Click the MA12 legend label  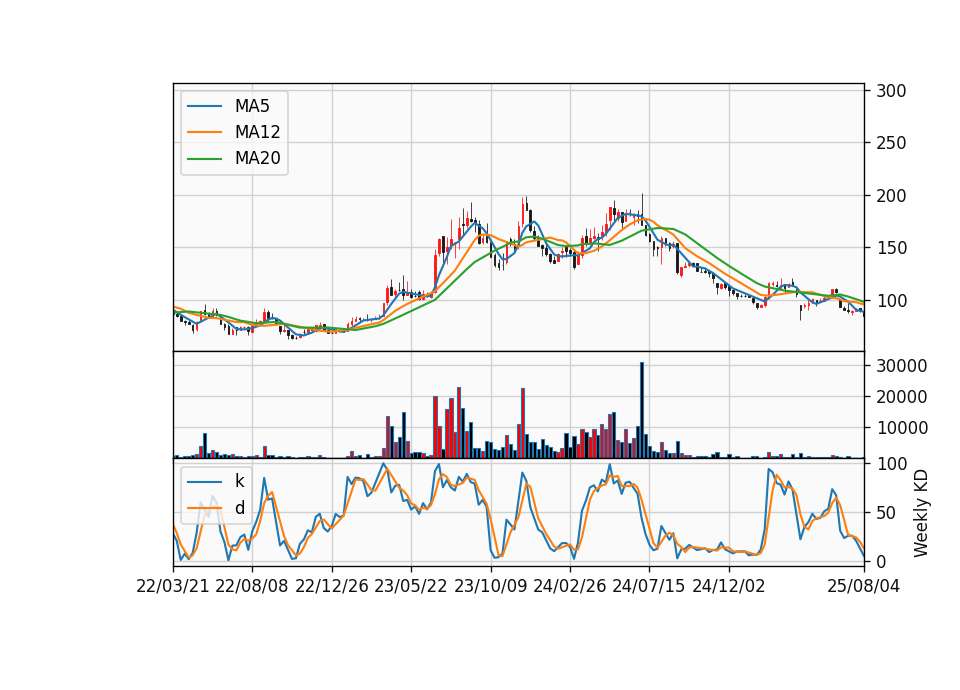[257, 132]
